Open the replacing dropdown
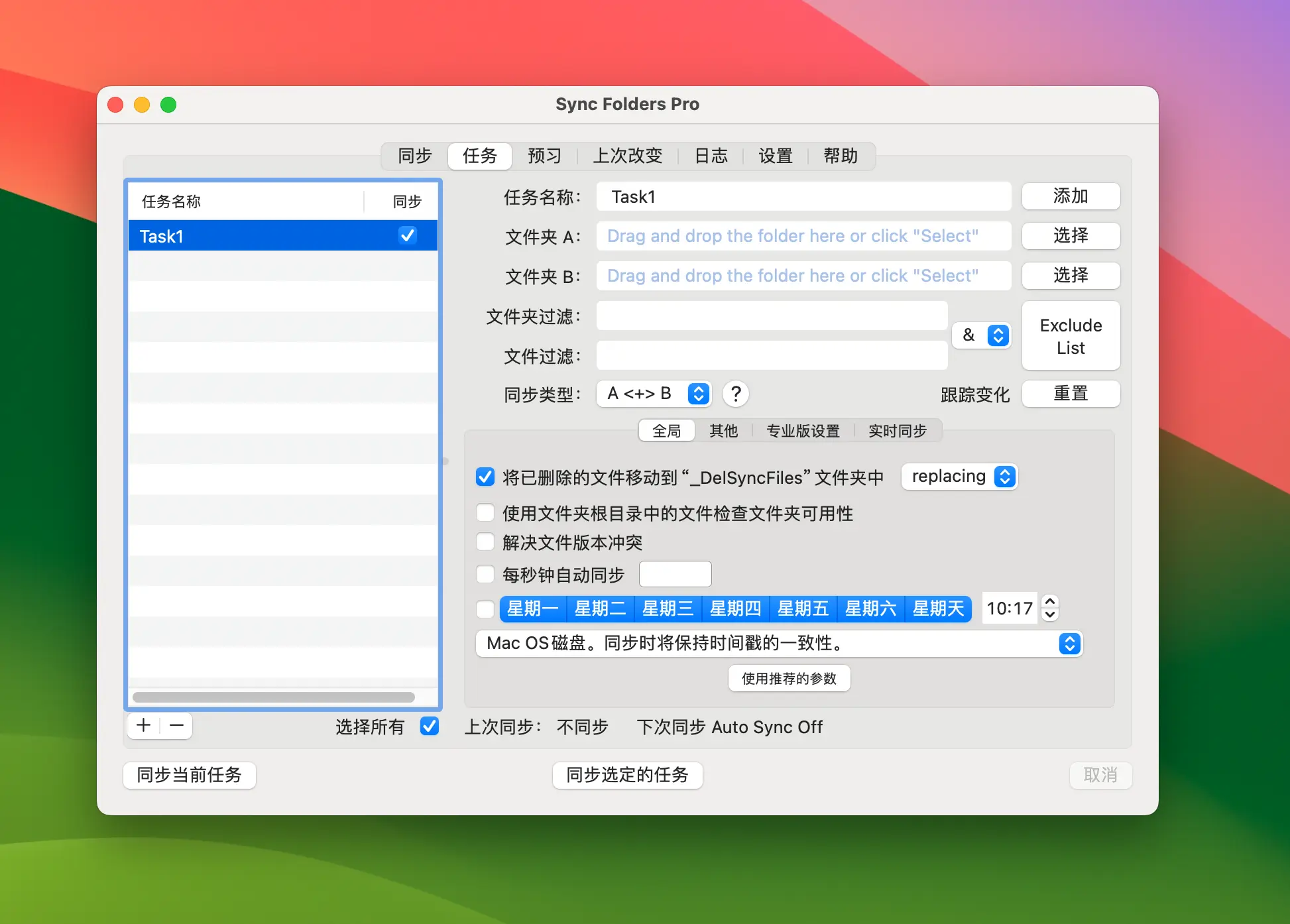 pyautogui.click(x=959, y=476)
